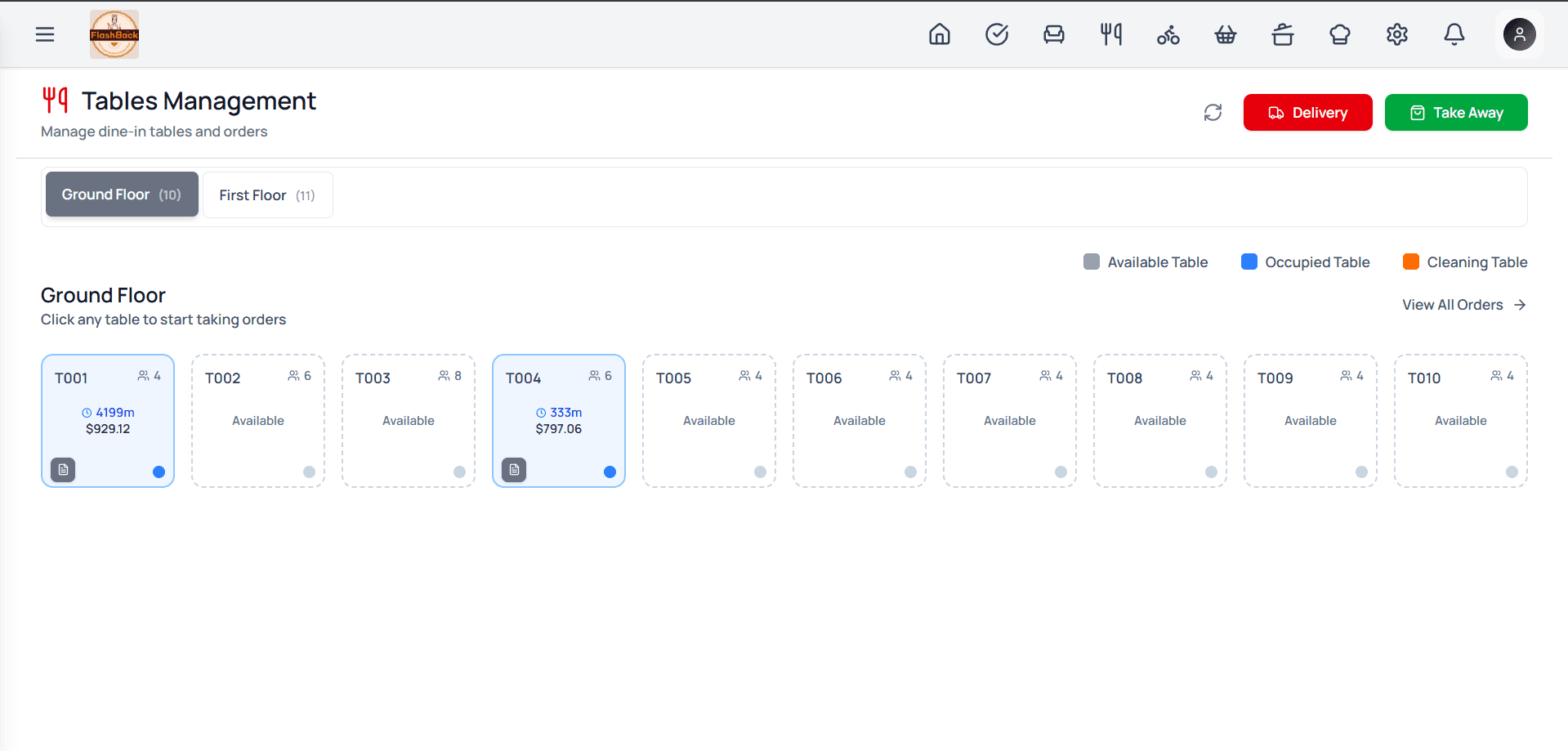The image size is (1568, 751).
Task: Click the Occupied Table blue swatch
Action: [x=1249, y=262]
